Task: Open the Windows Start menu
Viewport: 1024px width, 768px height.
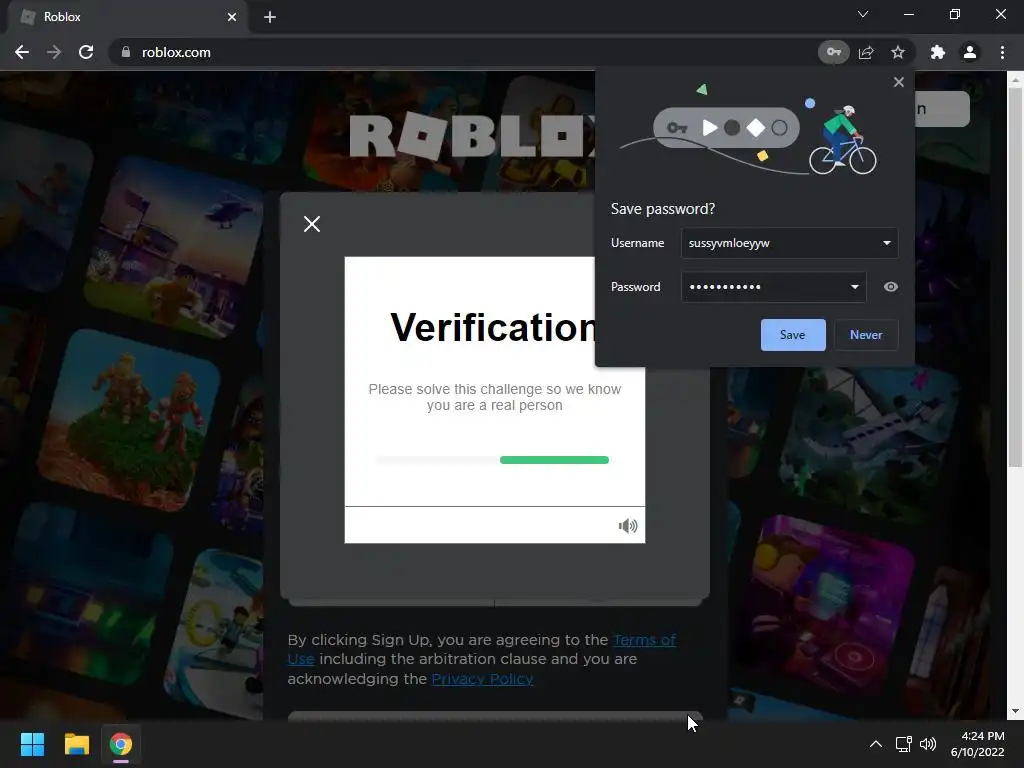Action: click(x=32, y=744)
